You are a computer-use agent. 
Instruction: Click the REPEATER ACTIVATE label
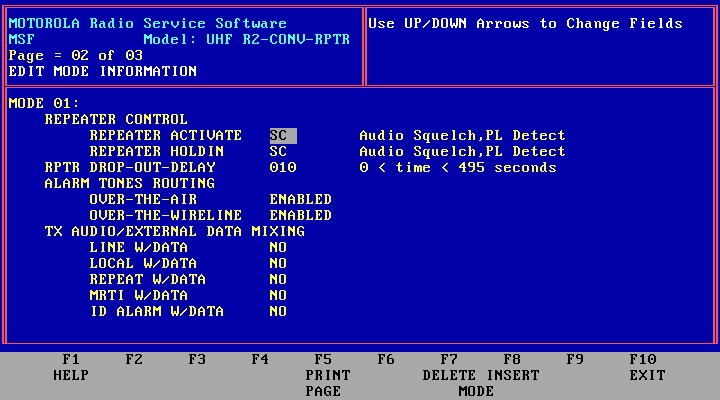[x=166, y=135]
